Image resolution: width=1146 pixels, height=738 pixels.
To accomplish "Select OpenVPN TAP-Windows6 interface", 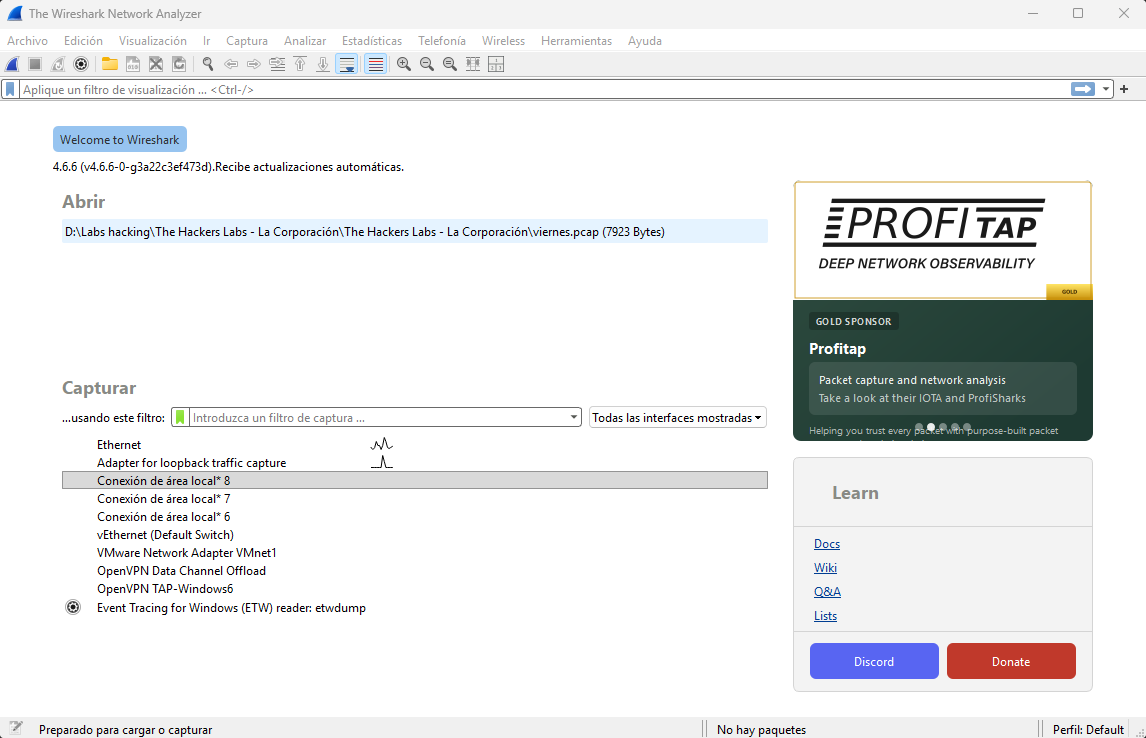I will [414, 589].
